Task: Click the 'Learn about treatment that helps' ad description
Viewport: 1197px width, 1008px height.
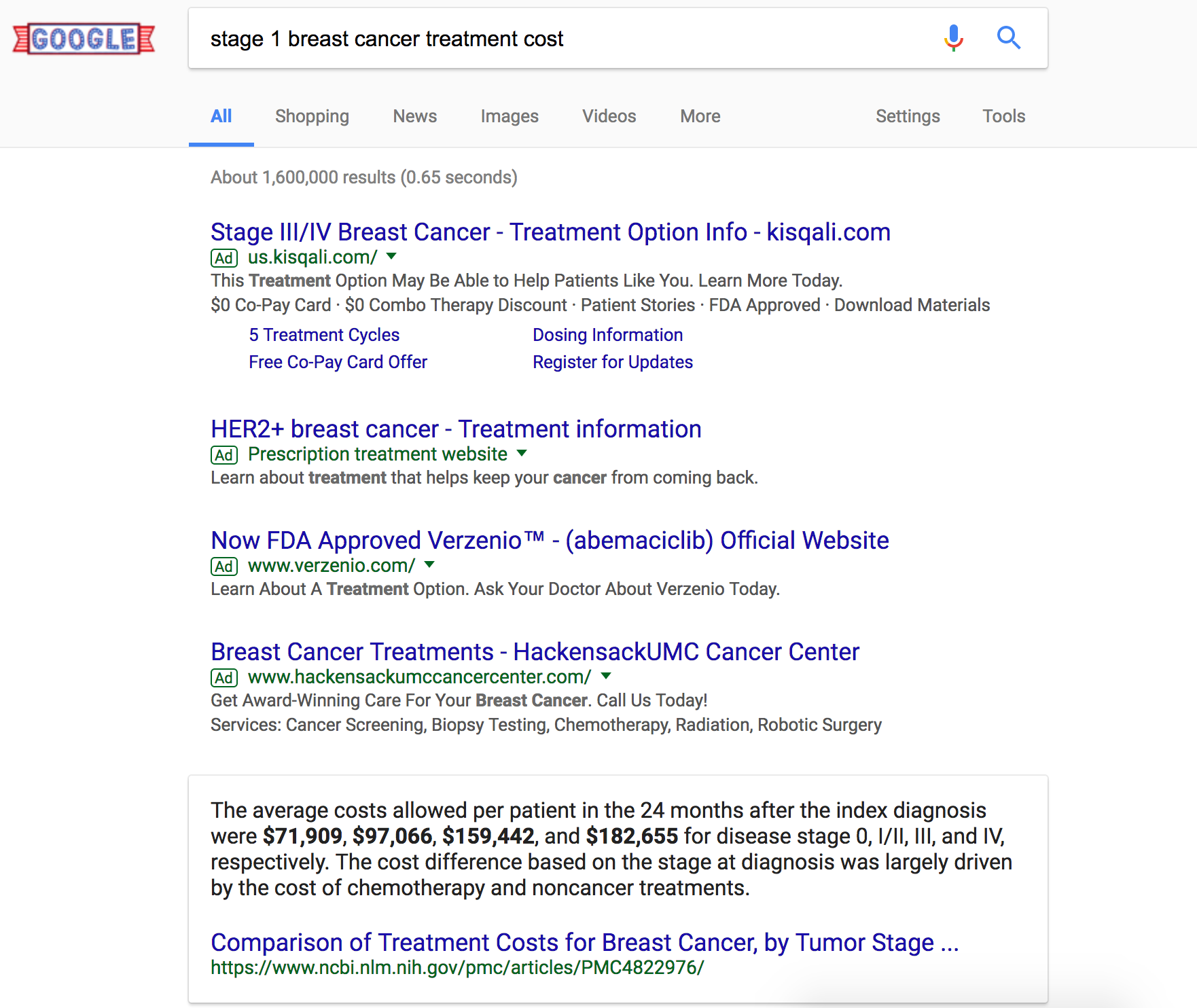Action: tap(484, 478)
